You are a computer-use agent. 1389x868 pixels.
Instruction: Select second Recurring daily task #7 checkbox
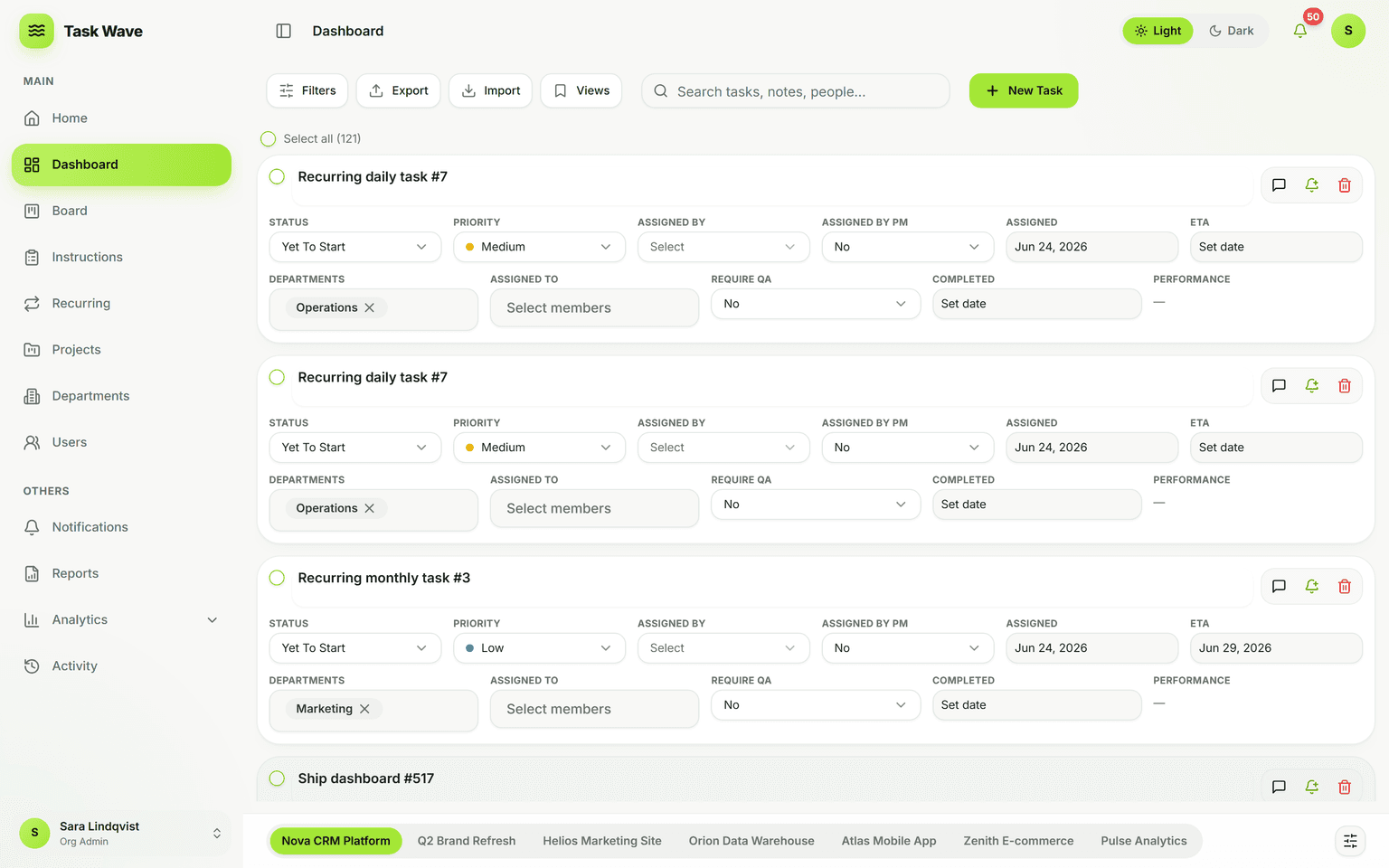click(278, 378)
